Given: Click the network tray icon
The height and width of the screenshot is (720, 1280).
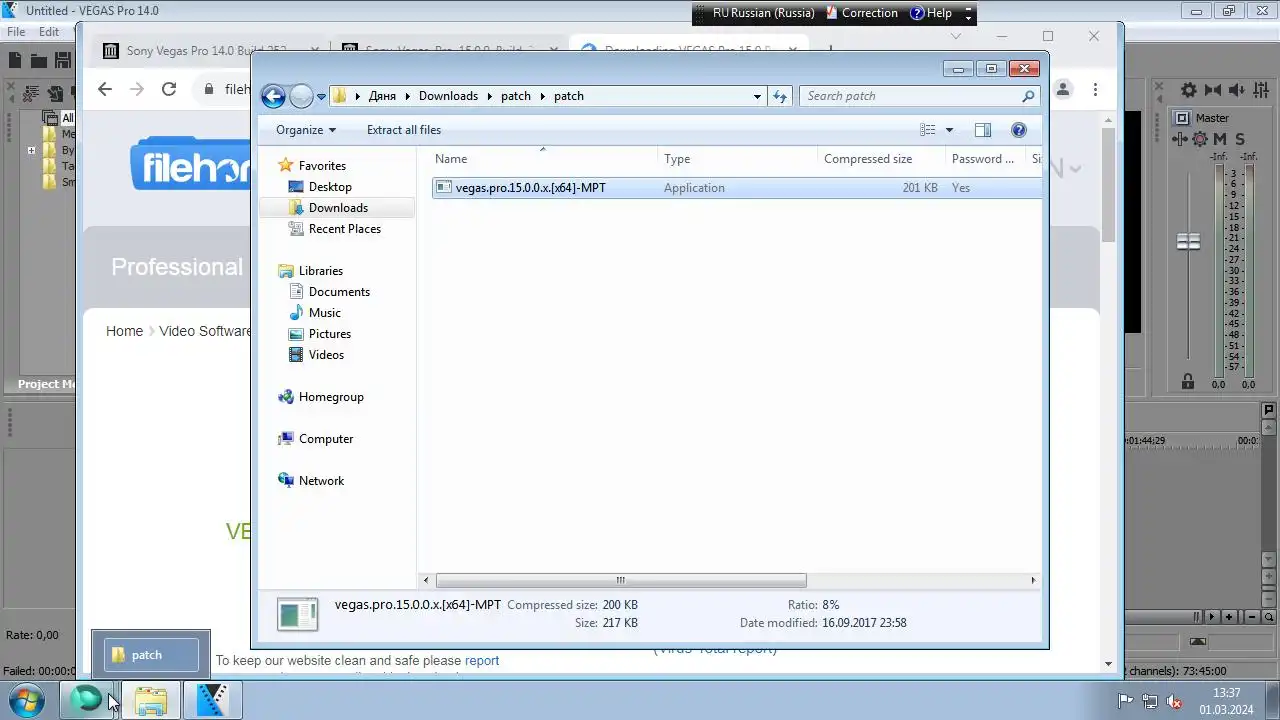Looking at the screenshot, I should click(1150, 701).
